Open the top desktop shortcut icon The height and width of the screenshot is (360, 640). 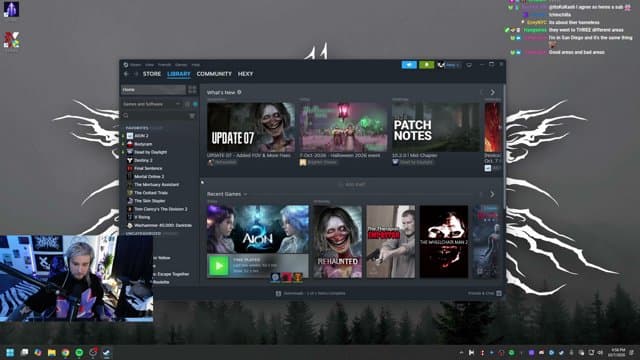click(x=11, y=10)
